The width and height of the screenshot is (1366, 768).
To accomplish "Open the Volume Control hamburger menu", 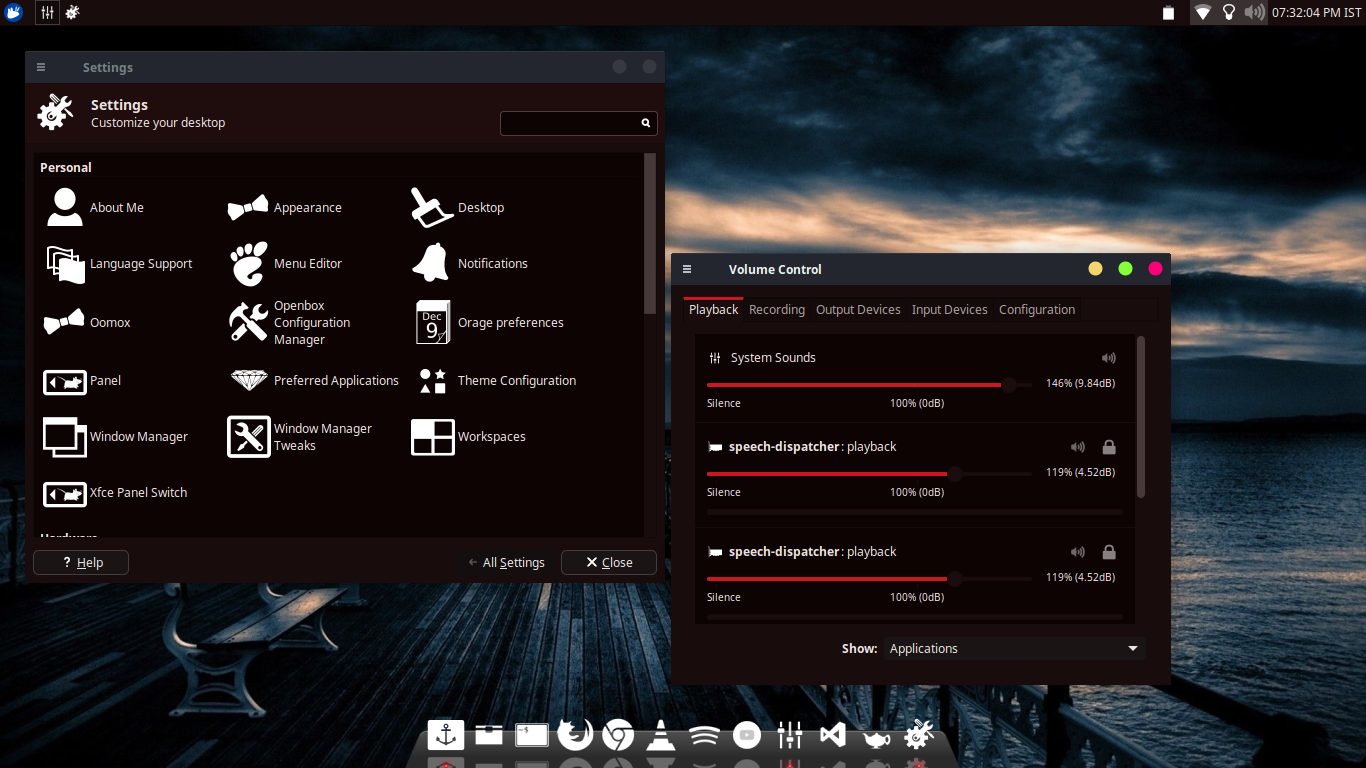I will coord(687,269).
